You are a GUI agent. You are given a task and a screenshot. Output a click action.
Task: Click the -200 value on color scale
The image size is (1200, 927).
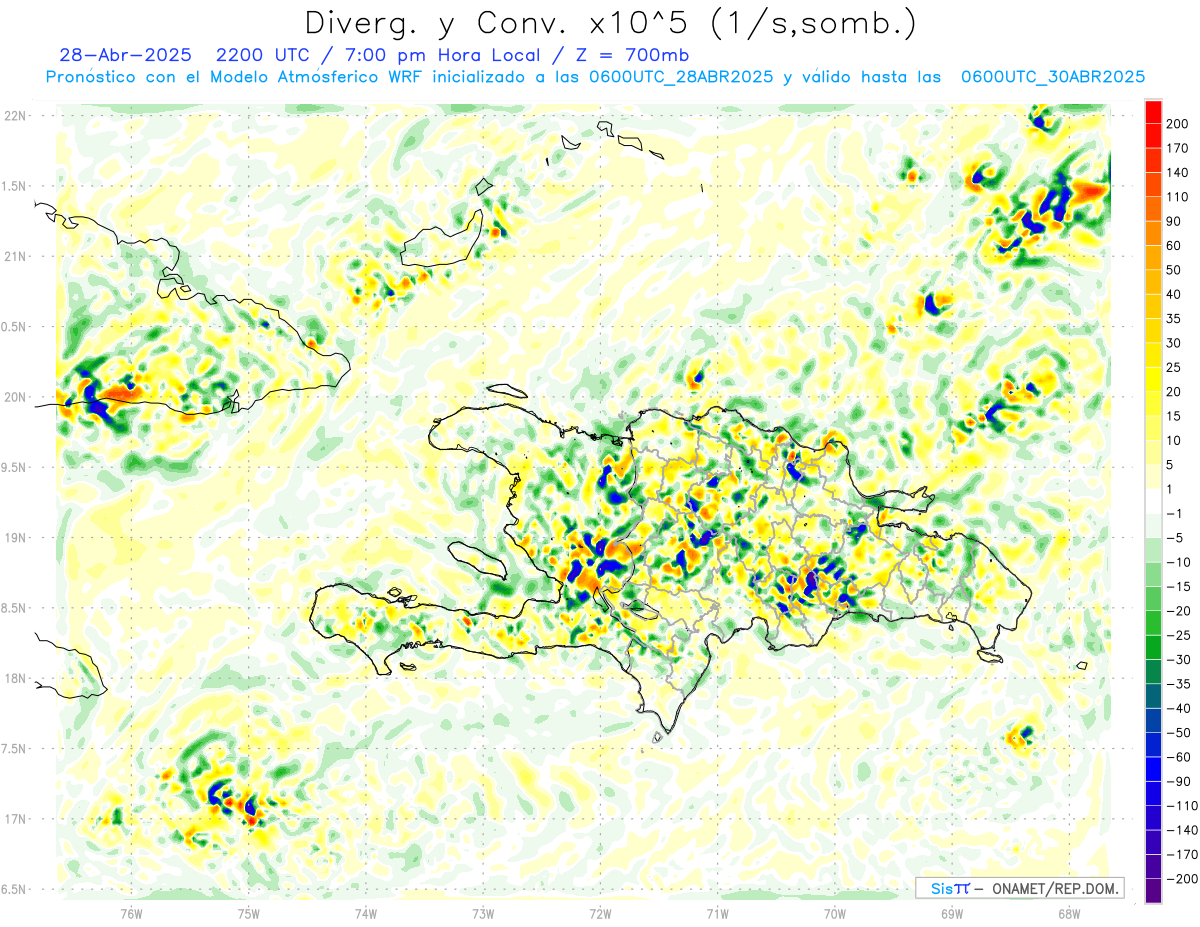[x=1180, y=878]
